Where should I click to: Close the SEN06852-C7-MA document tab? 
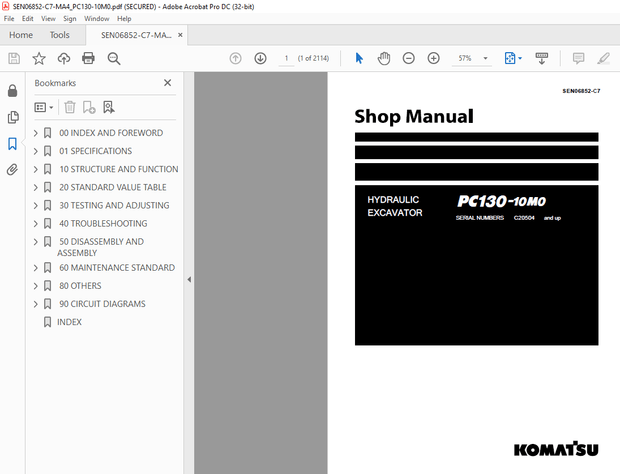180,35
